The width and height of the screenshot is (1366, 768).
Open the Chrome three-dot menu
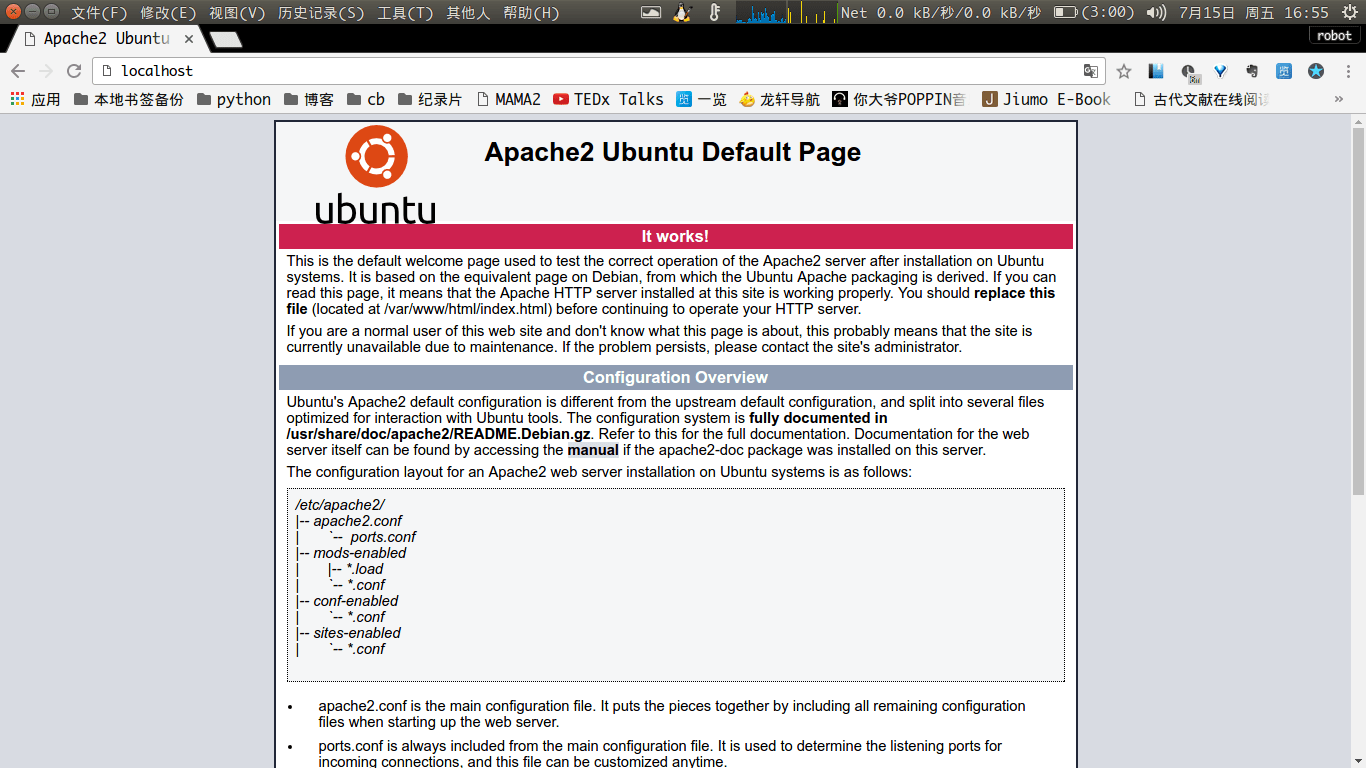tap(1347, 71)
